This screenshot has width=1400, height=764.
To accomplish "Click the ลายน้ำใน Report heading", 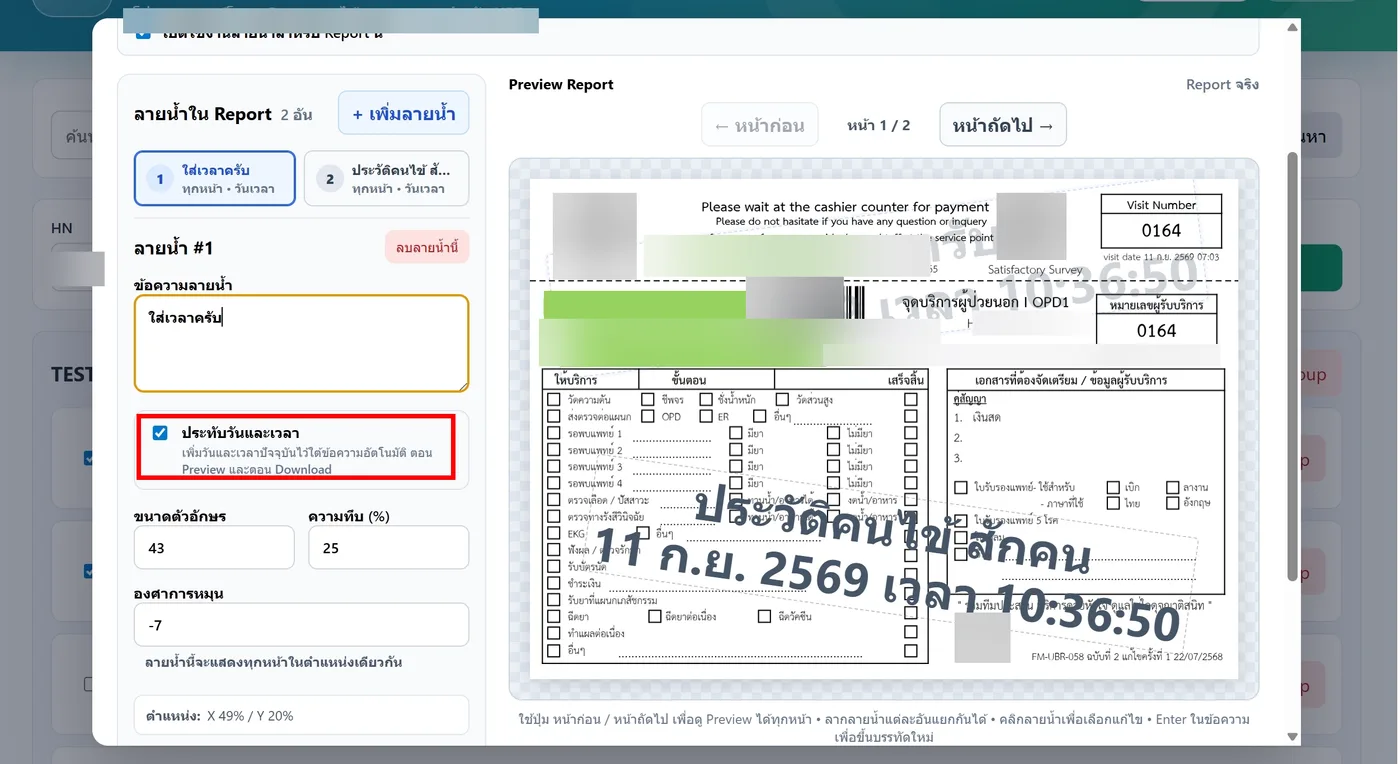I will point(203,114).
